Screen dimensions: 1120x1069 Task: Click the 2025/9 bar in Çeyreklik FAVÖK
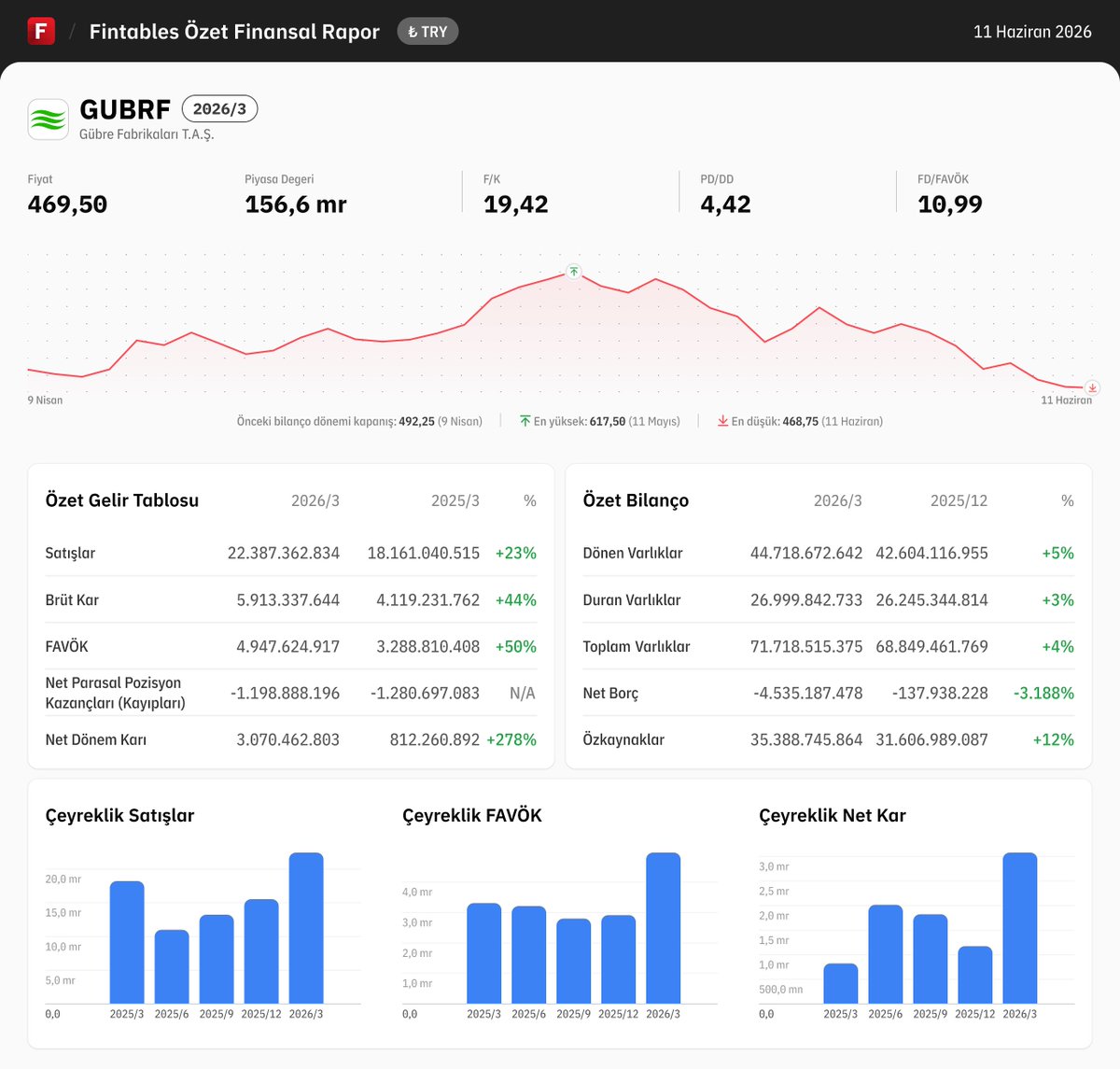click(574, 961)
